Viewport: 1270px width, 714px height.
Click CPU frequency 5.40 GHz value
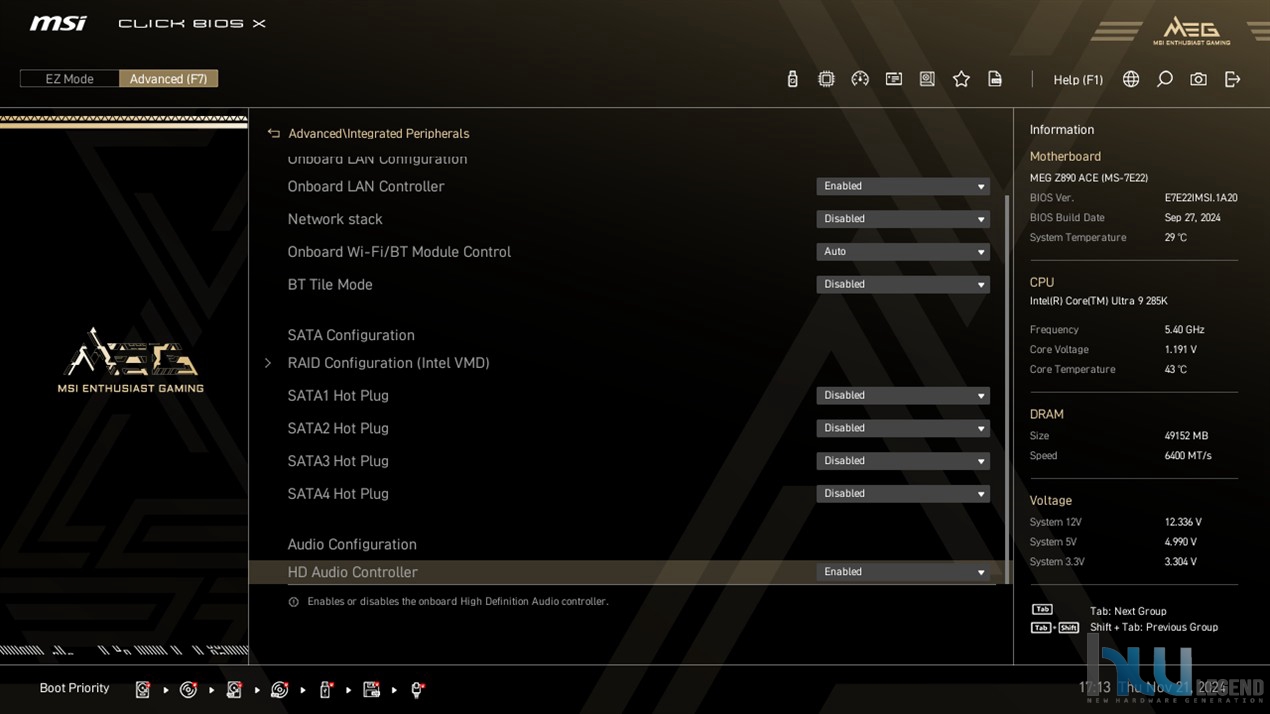click(x=1184, y=330)
